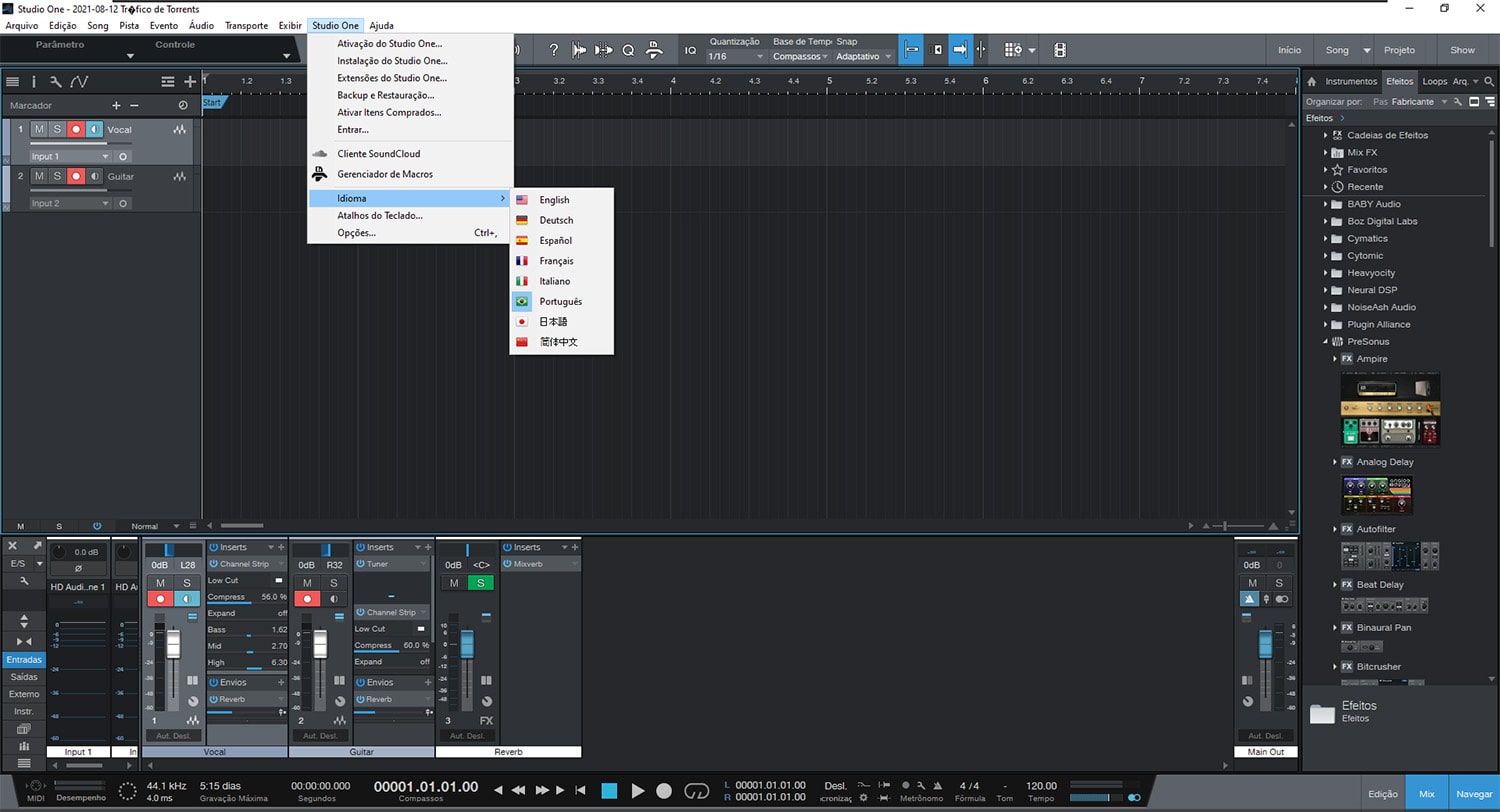1500x812 pixels.
Task: Toggle Channel Strip power on Vocal channel
Action: click(213, 564)
